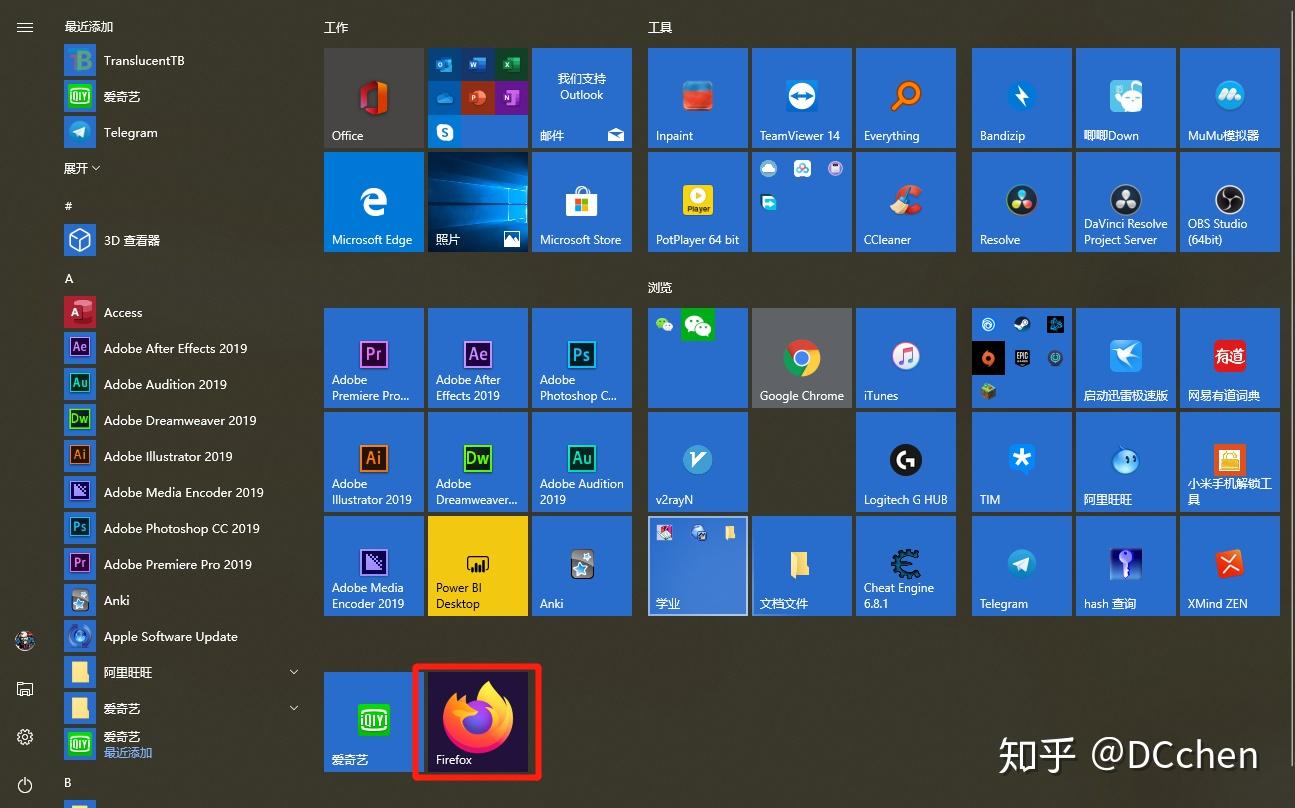The height and width of the screenshot is (808, 1295).
Task: Open the 学业 tile folder
Action: pyautogui.click(x=698, y=566)
